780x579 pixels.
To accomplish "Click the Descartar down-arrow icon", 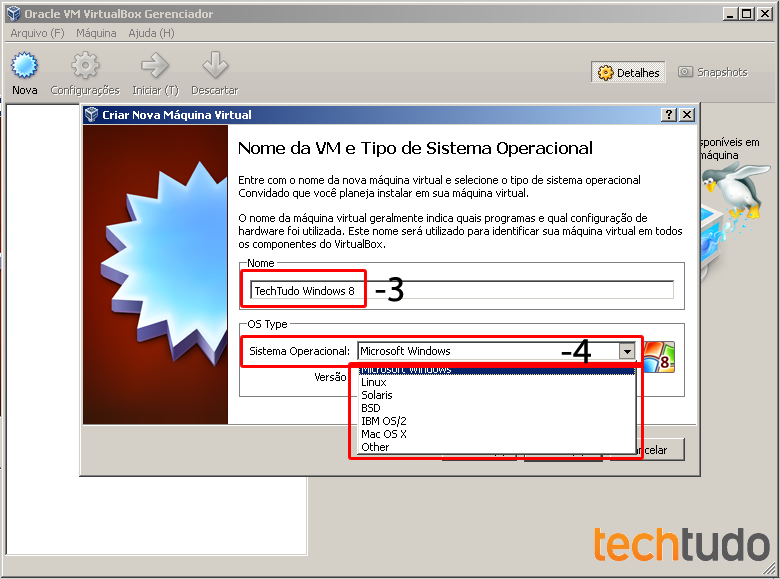I will click(215, 66).
